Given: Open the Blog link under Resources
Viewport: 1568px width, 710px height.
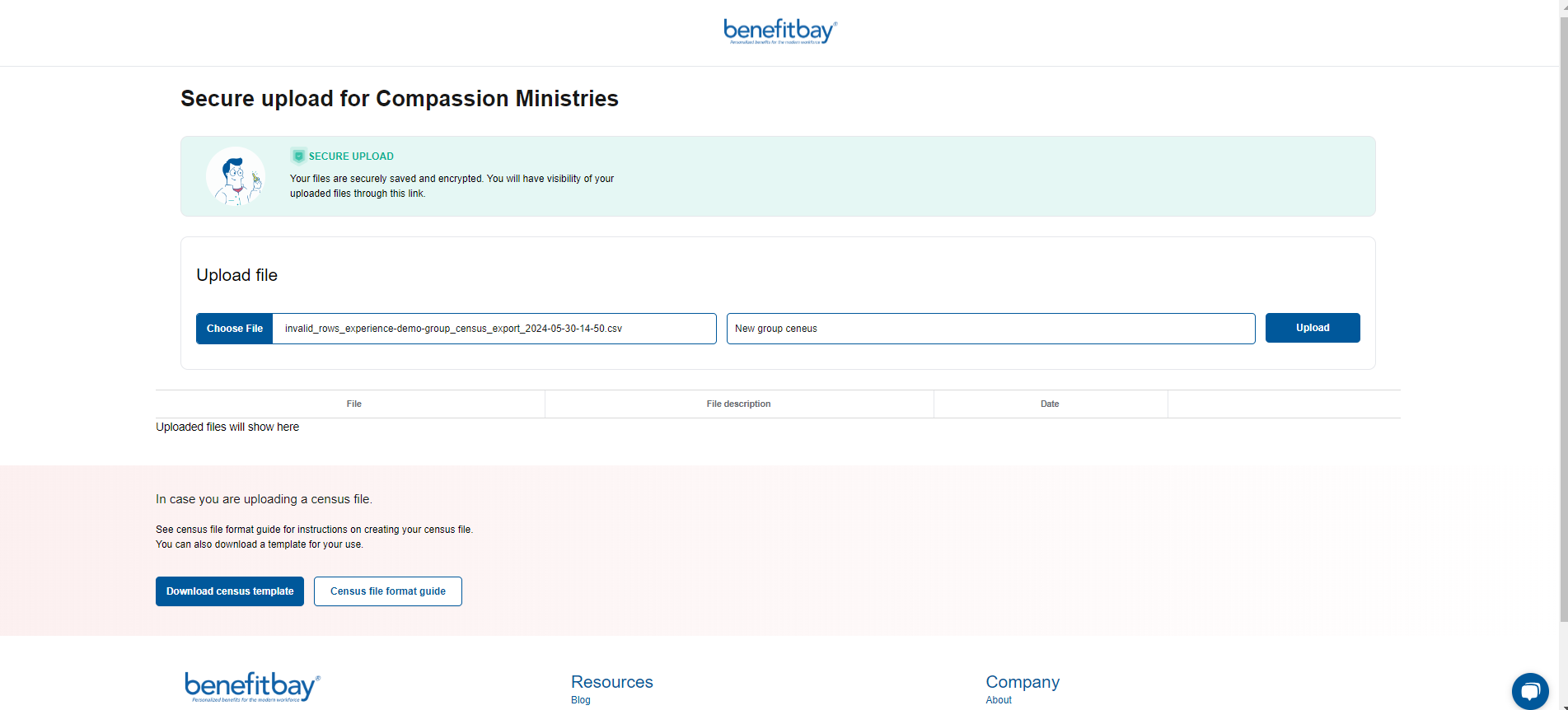Looking at the screenshot, I should 581,700.
